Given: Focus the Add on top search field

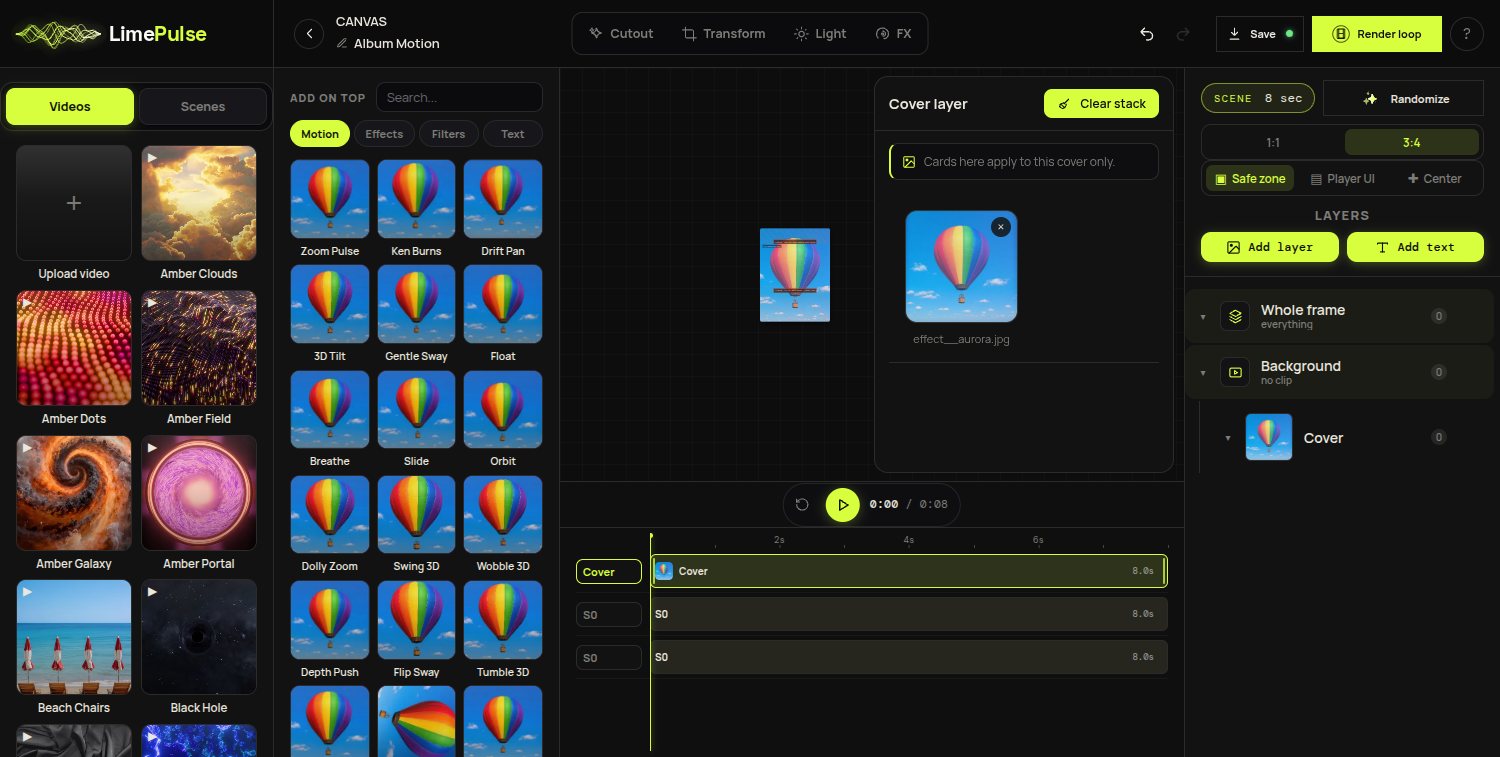Looking at the screenshot, I should point(459,97).
